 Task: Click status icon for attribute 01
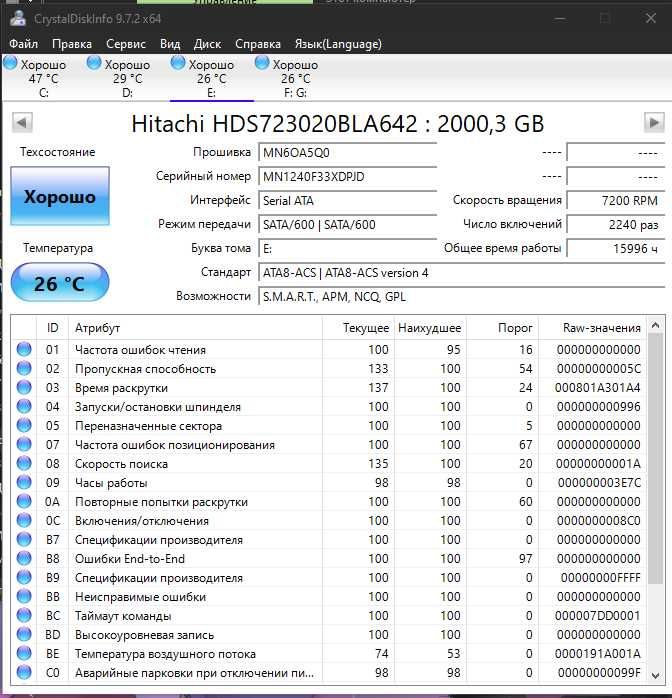point(24,349)
